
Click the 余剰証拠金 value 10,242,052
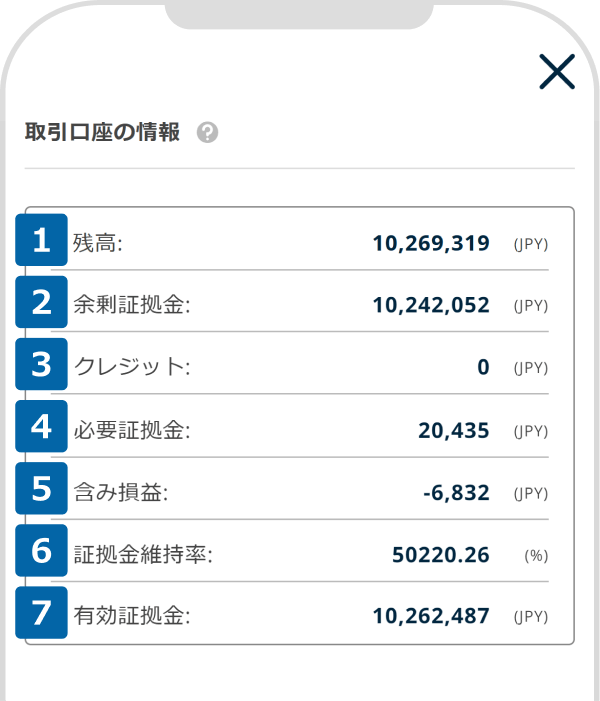pyautogui.click(x=430, y=305)
